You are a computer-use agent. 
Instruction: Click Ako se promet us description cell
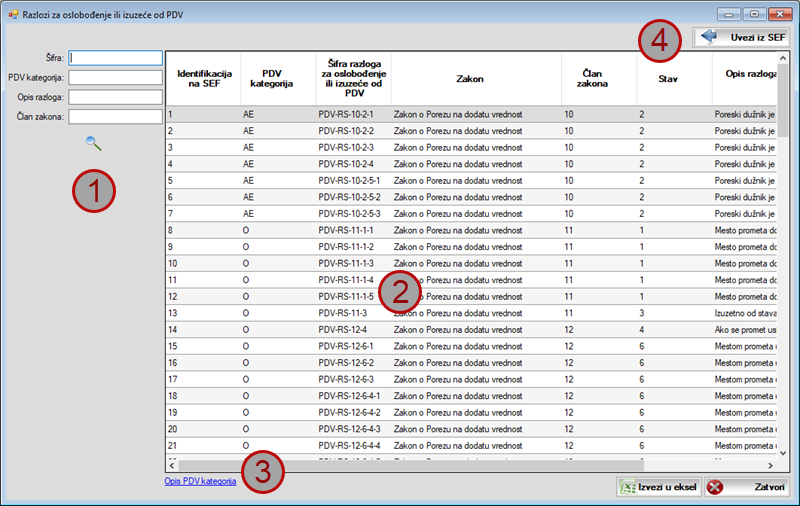745,330
